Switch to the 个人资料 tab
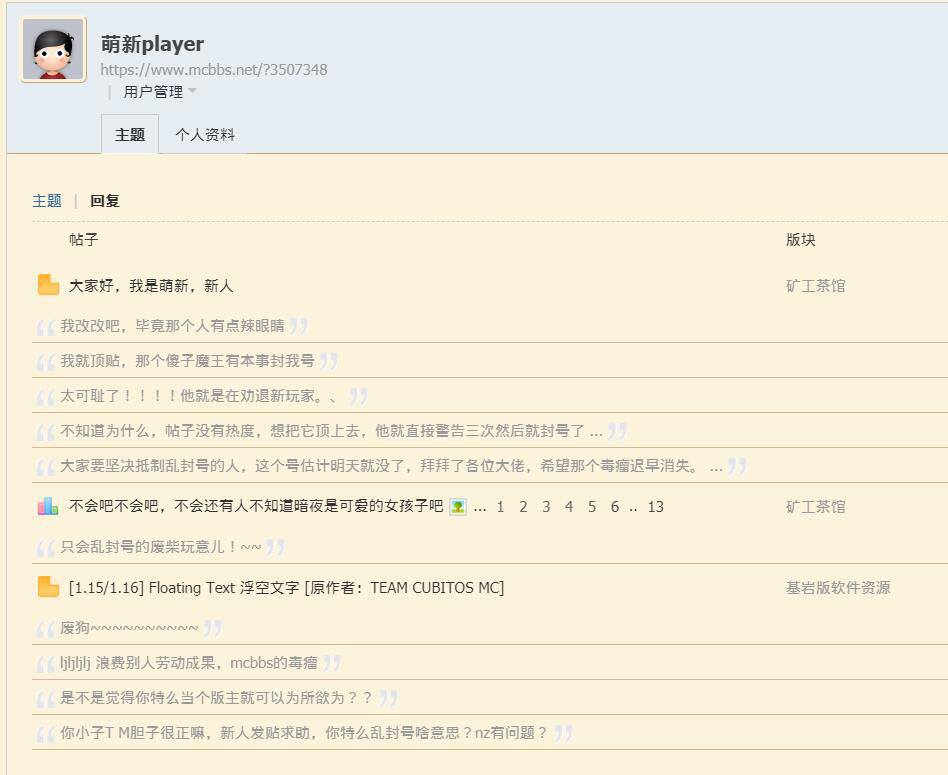Viewport: 948px width, 775px height. [x=205, y=134]
